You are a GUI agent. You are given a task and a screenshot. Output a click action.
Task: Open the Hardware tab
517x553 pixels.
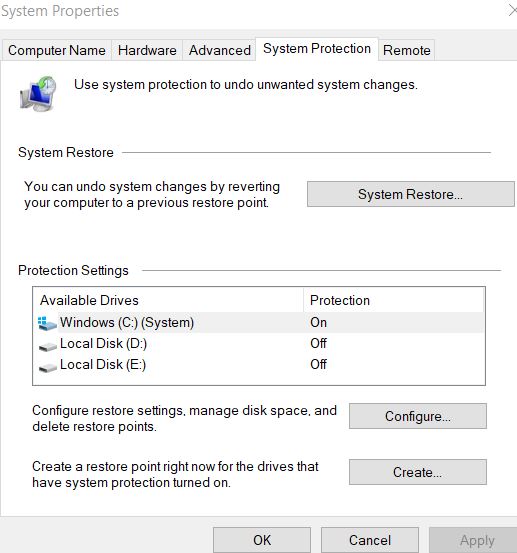point(147,50)
